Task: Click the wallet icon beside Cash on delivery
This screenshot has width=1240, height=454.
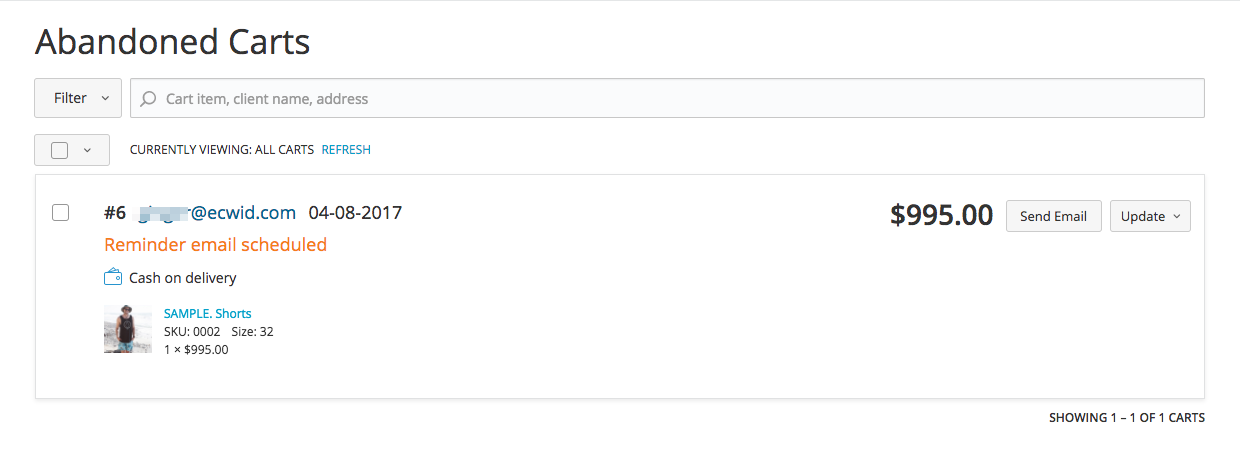Action: [x=113, y=277]
